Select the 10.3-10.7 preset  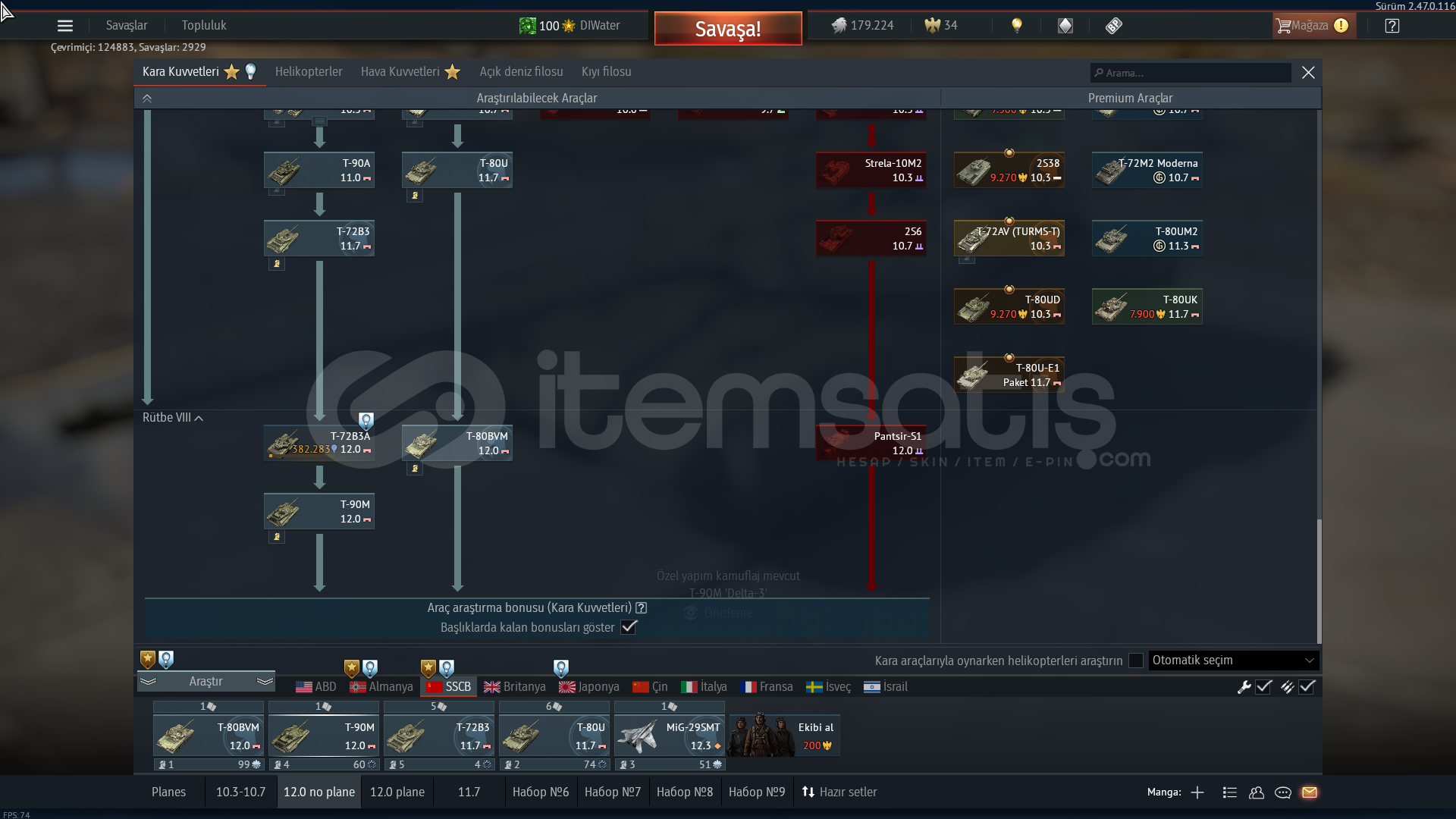click(x=240, y=792)
